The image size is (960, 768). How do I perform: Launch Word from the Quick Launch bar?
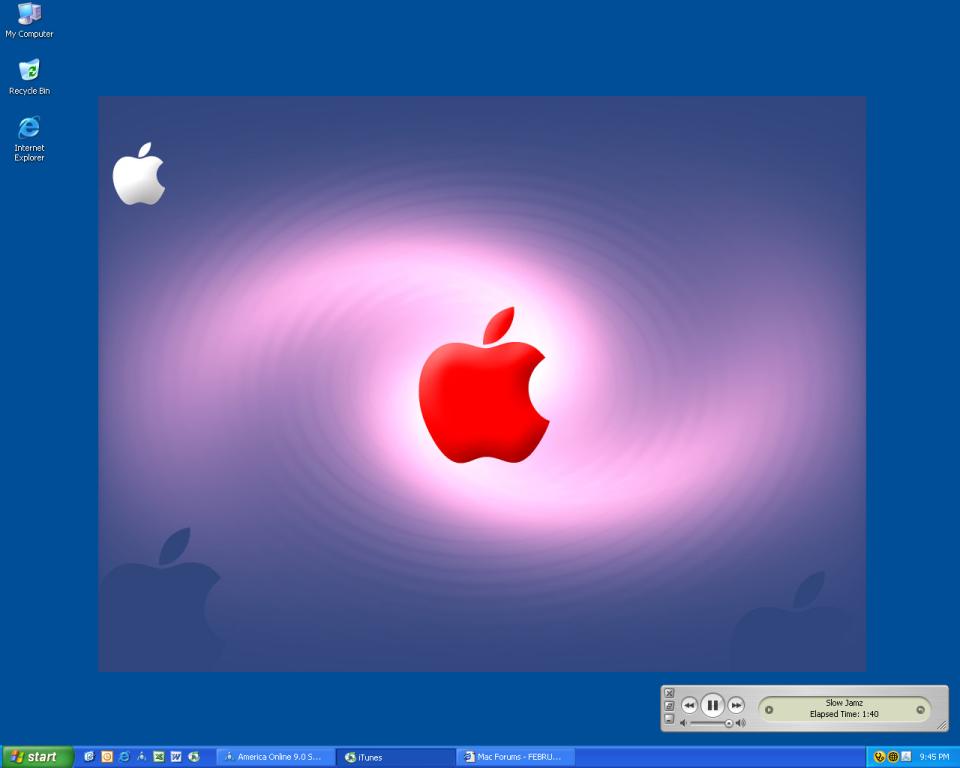(x=176, y=757)
